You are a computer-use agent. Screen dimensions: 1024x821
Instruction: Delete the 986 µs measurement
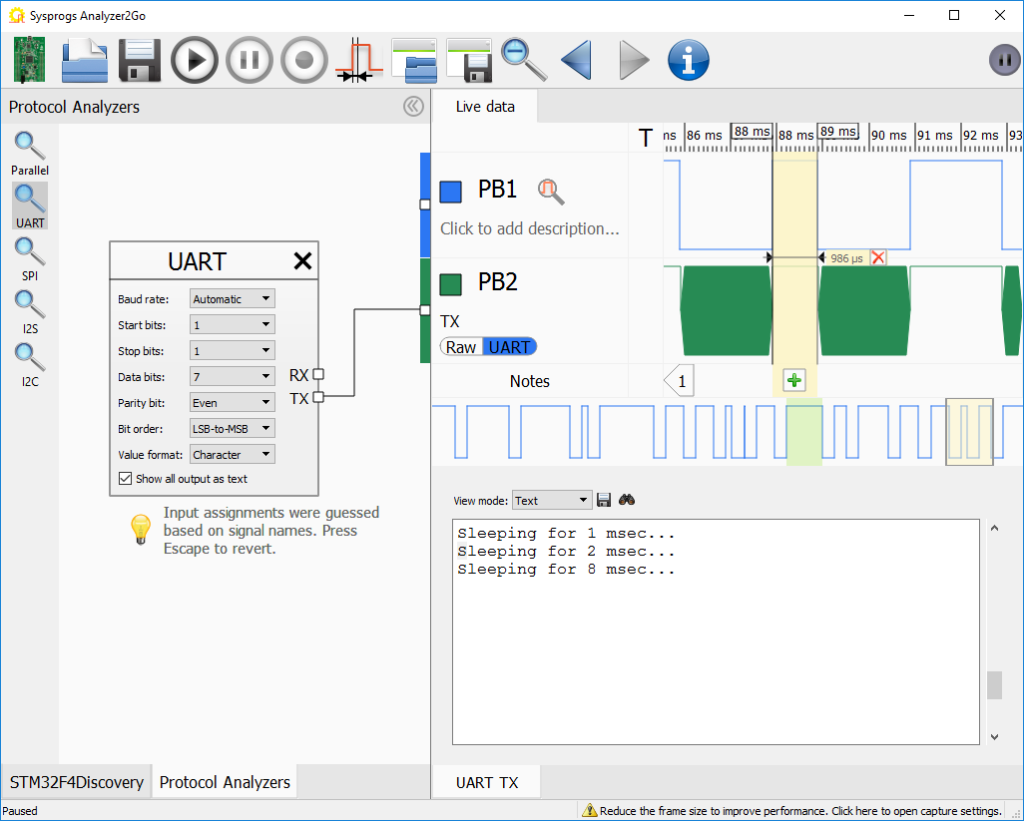[878, 257]
